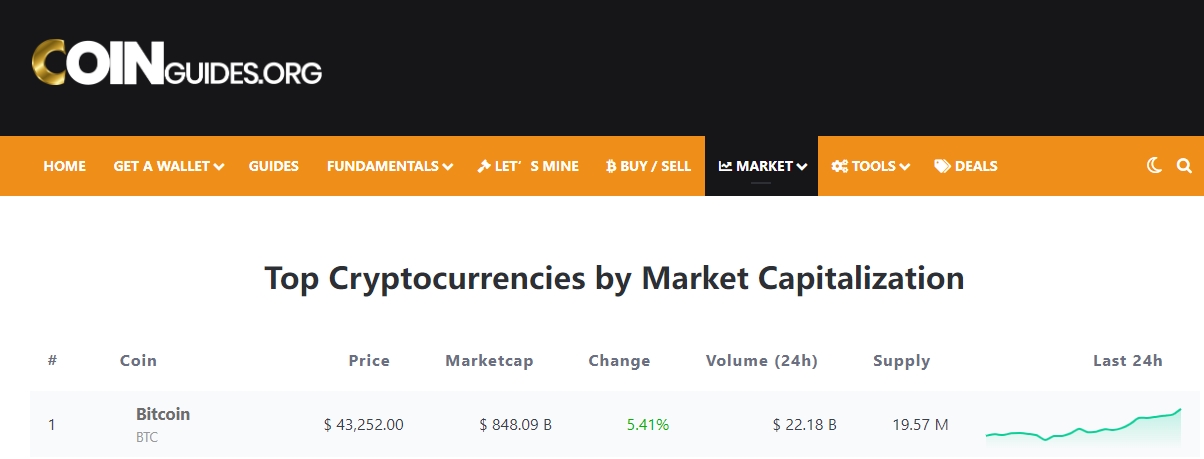
Task: Click the tags icon beside Deals
Action: coord(942,166)
